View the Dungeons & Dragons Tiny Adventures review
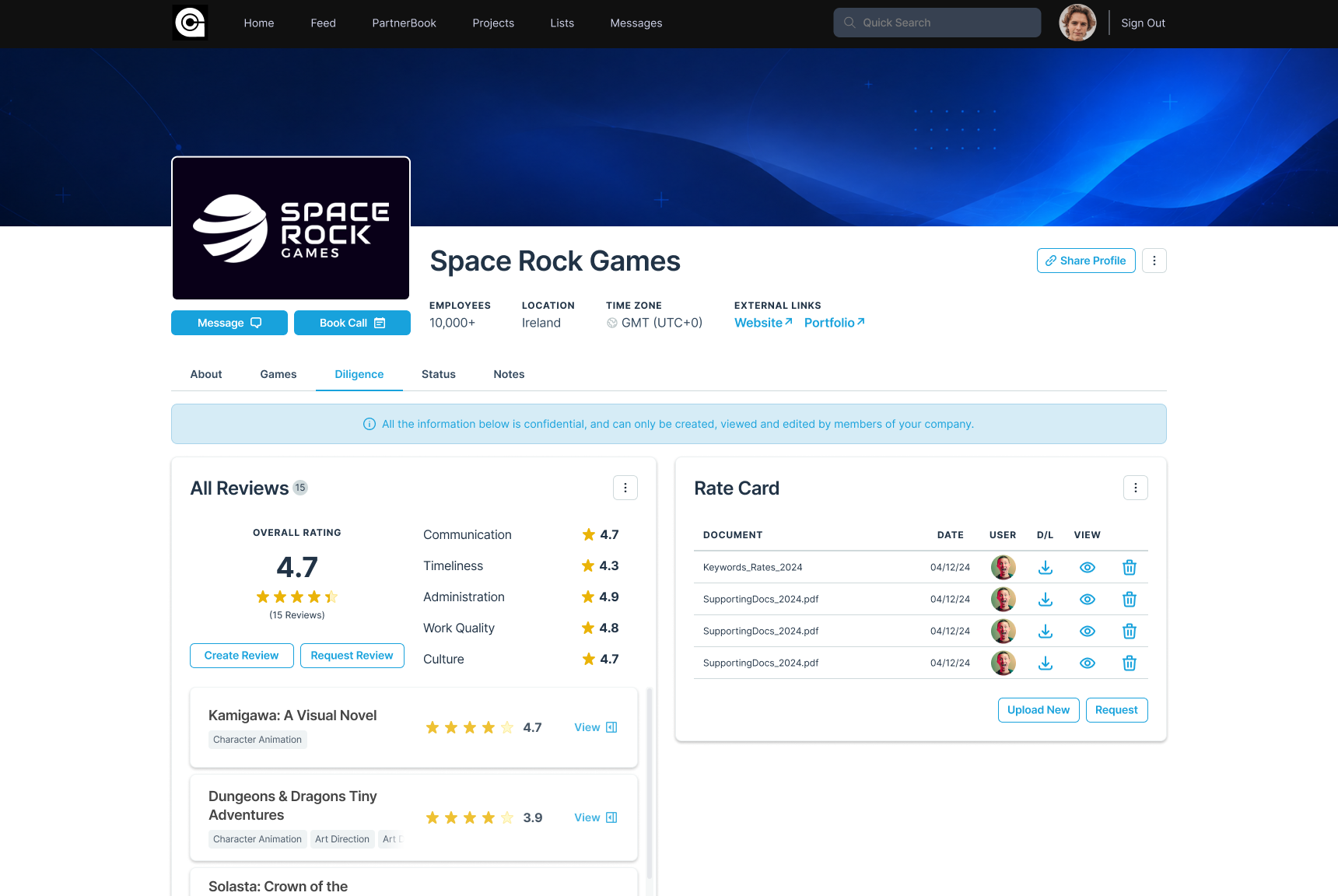Screen dimensions: 1338x896 pos(596,817)
